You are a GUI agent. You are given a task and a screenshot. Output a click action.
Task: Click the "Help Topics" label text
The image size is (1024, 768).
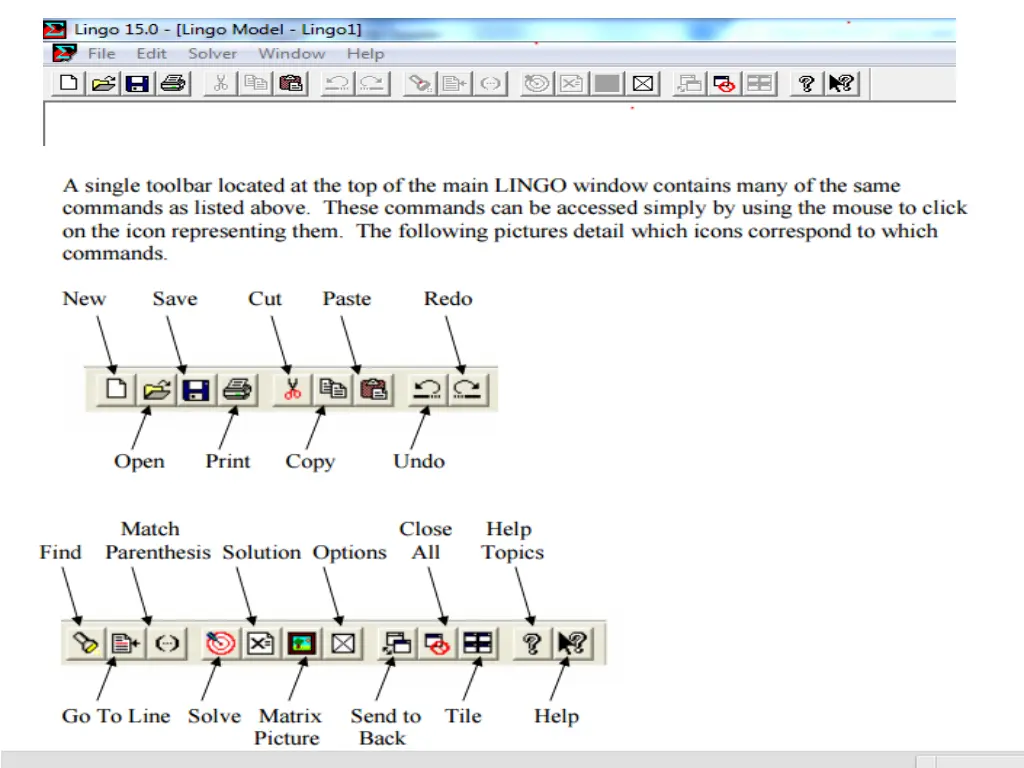click(513, 541)
